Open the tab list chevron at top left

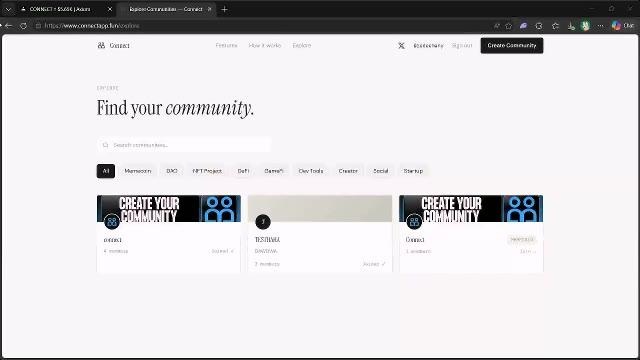[8, 9]
